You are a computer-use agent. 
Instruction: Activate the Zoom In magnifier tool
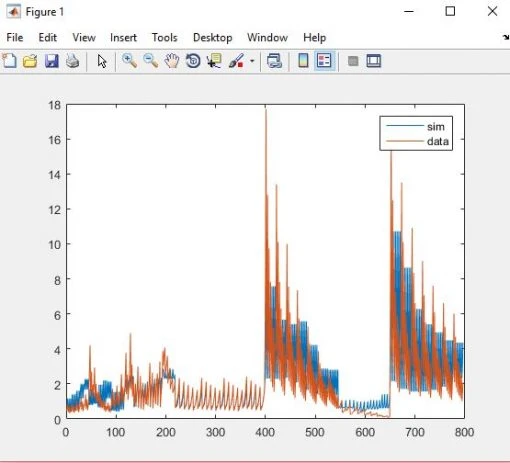click(129, 61)
